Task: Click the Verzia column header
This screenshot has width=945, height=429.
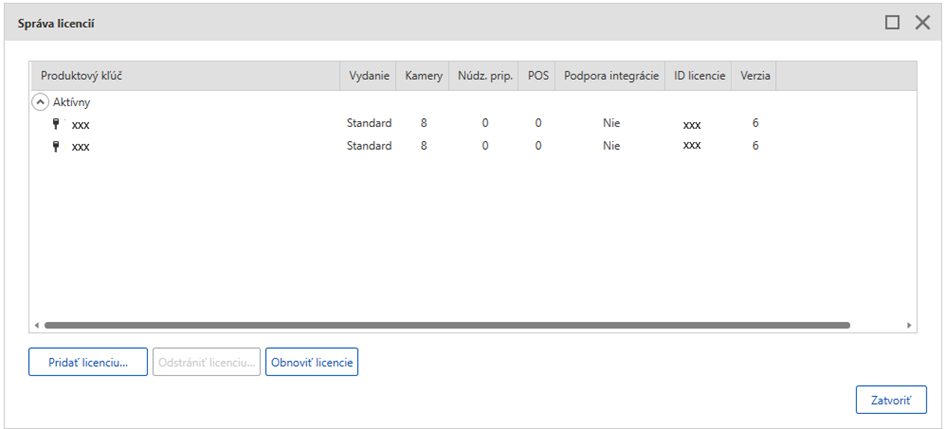Action: [755, 76]
